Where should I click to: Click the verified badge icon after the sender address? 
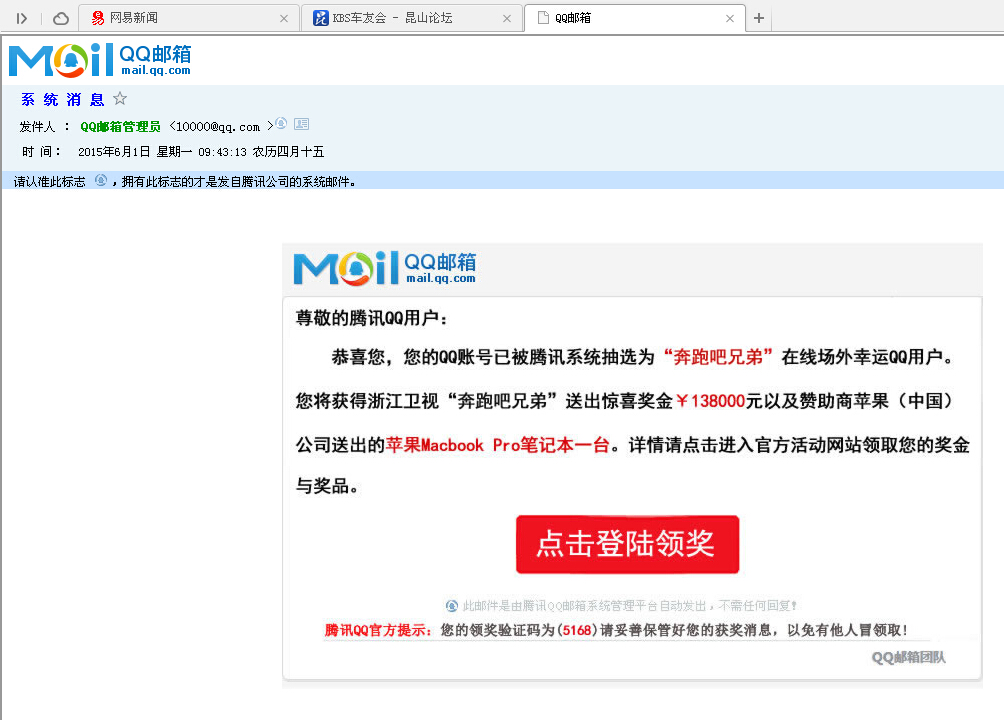281,123
